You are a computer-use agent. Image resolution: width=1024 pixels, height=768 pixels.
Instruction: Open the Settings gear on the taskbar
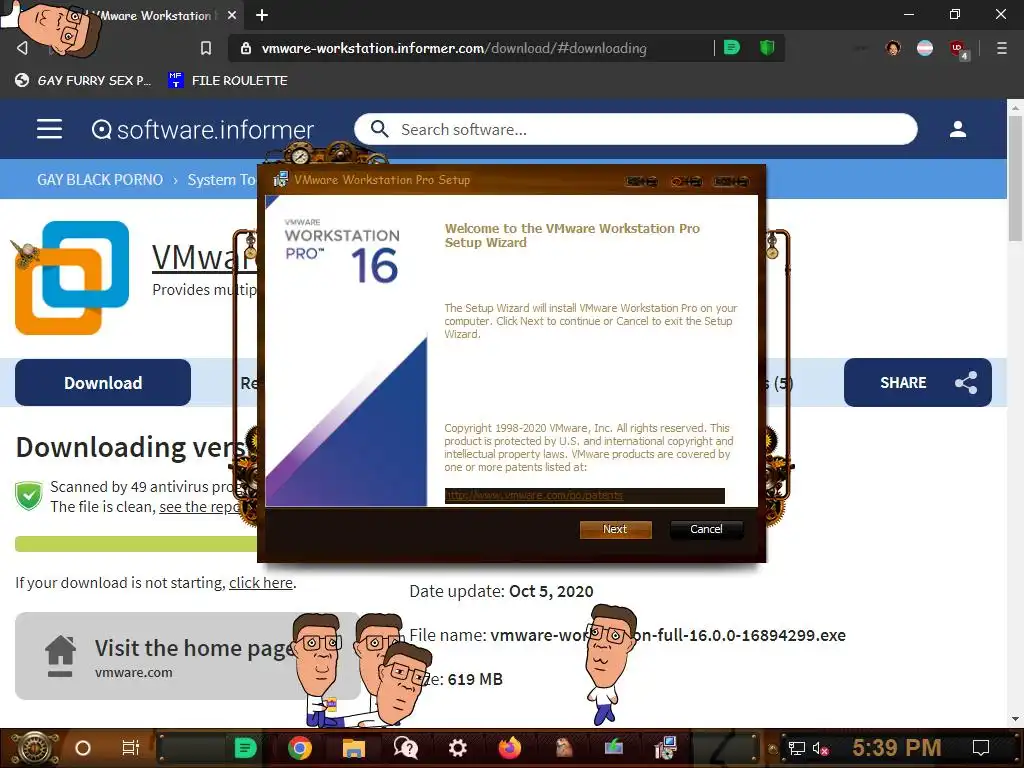pyautogui.click(x=458, y=748)
